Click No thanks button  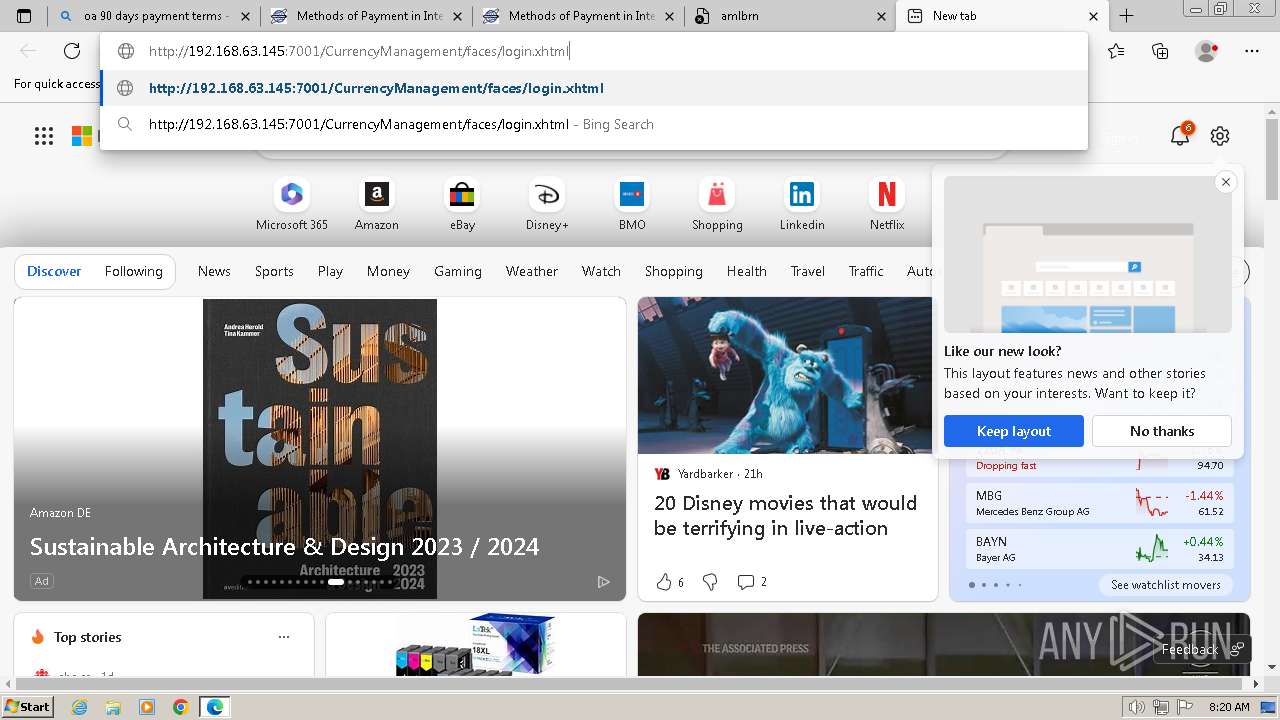click(1162, 431)
